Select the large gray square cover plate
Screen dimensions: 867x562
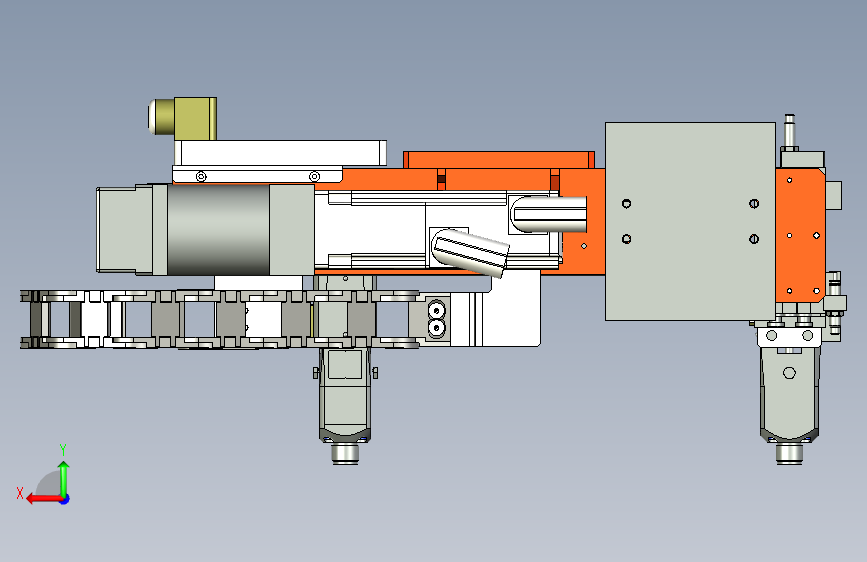click(x=690, y=221)
